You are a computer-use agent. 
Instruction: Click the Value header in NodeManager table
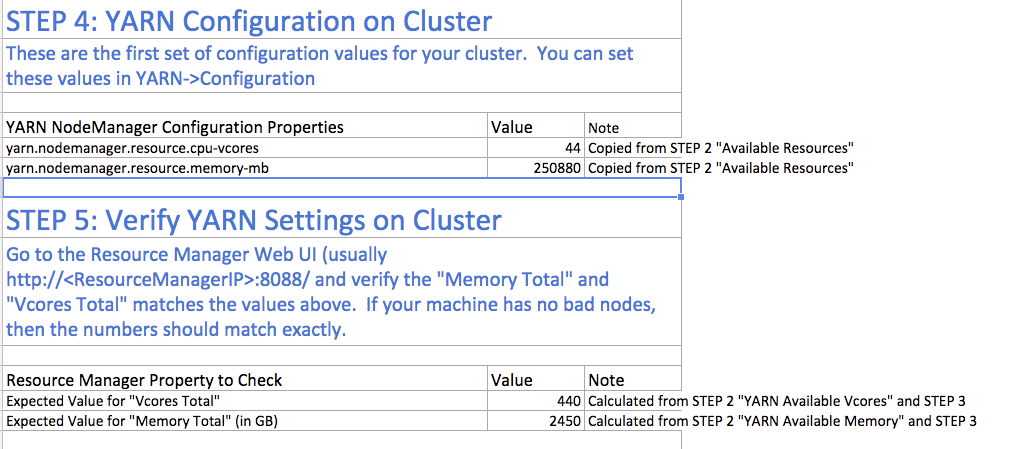[512, 127]
